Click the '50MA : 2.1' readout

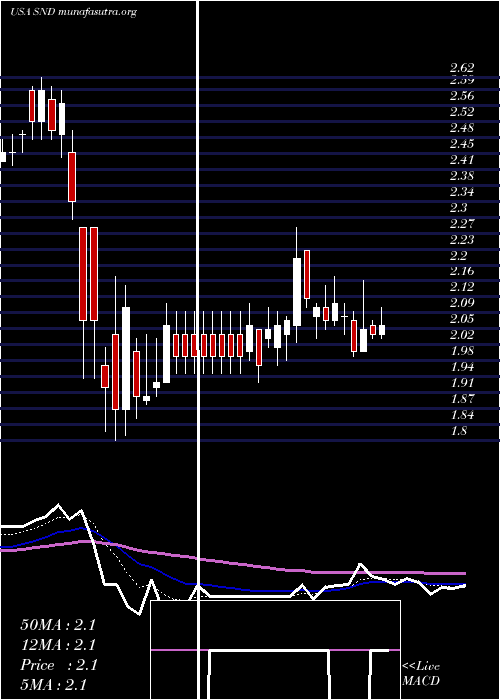point(58,625)
